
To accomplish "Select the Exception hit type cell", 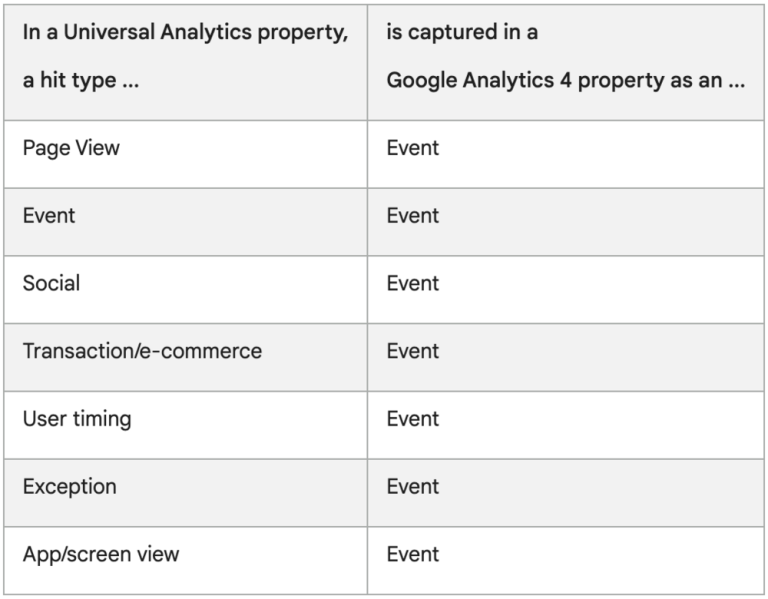I will [x=69, y=487].
